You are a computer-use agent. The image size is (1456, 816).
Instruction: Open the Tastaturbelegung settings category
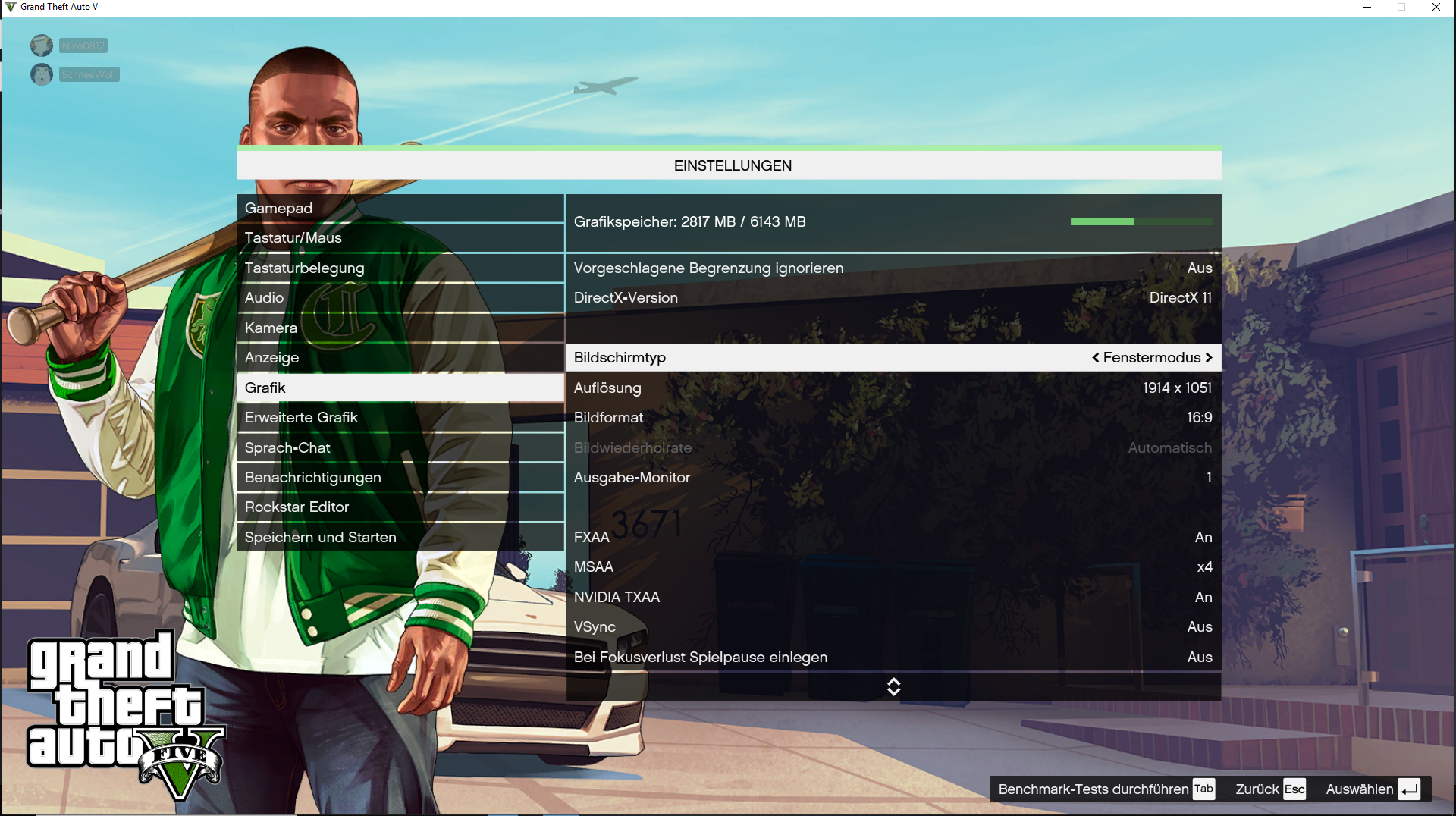pos(400,268)
